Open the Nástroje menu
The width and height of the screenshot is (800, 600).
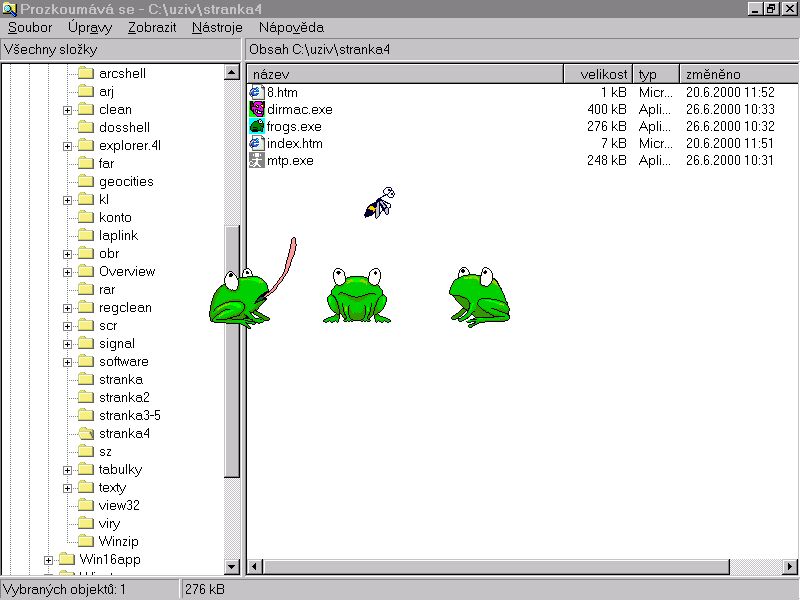tap(216, 28)
